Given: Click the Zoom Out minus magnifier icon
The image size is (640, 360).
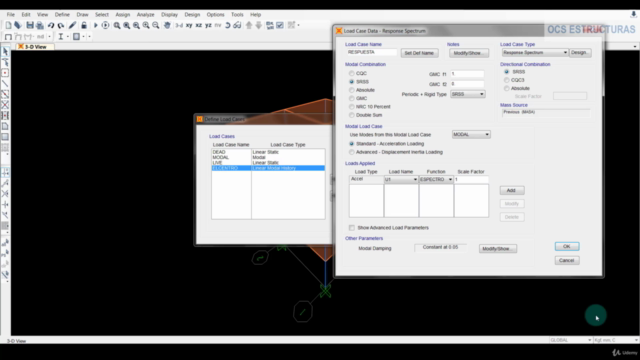Looking at the screenshot, I should click(x=156, y=25).
